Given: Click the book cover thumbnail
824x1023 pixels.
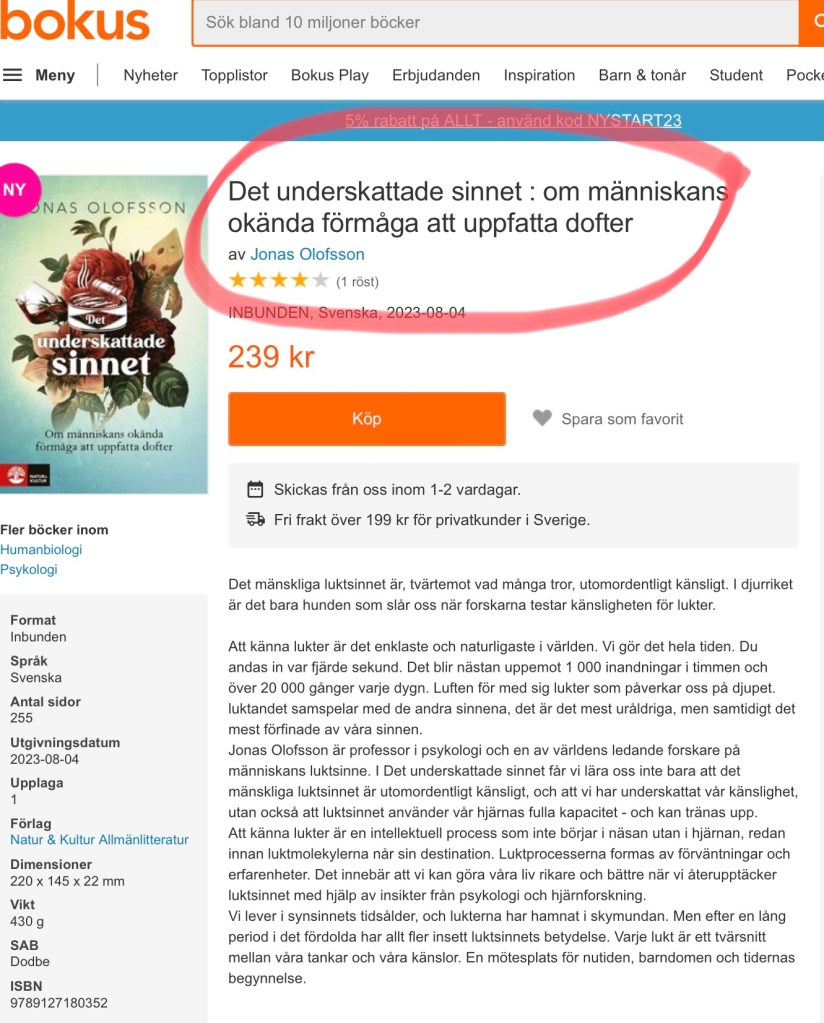Looking at the screenshot, I should [x=104, y=334].
